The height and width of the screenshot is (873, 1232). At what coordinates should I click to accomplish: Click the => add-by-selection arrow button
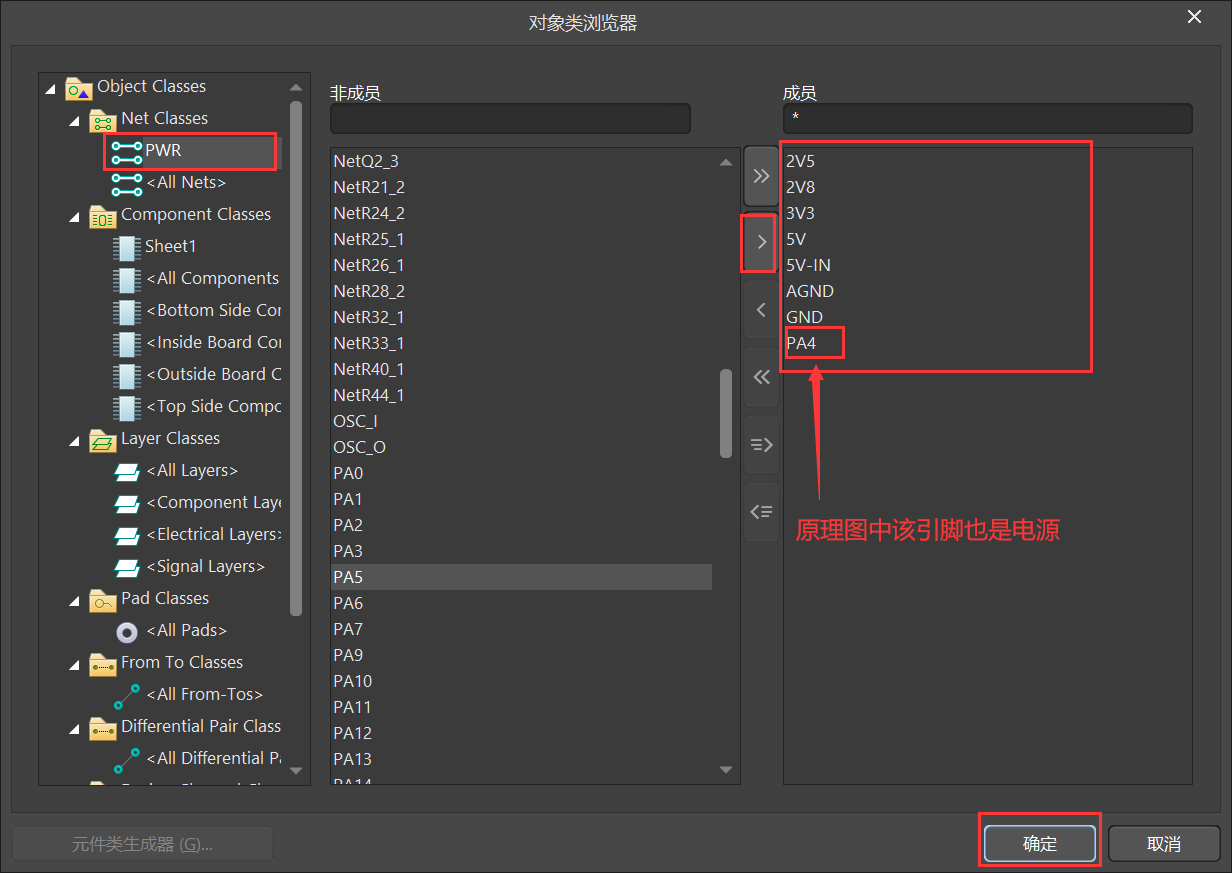coord(761,444)
